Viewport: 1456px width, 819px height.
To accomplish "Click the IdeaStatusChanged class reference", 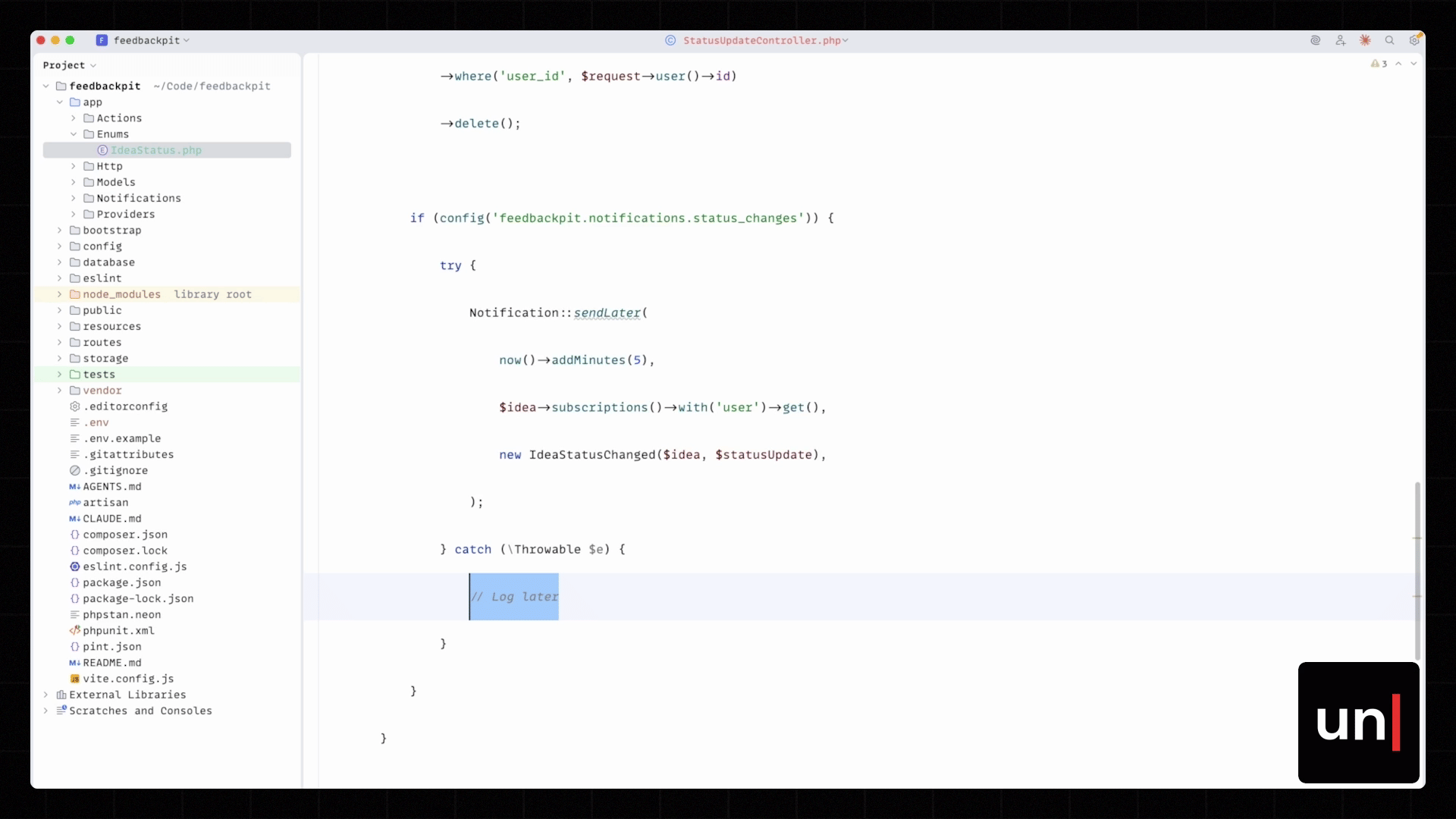I will coord(592,455).
